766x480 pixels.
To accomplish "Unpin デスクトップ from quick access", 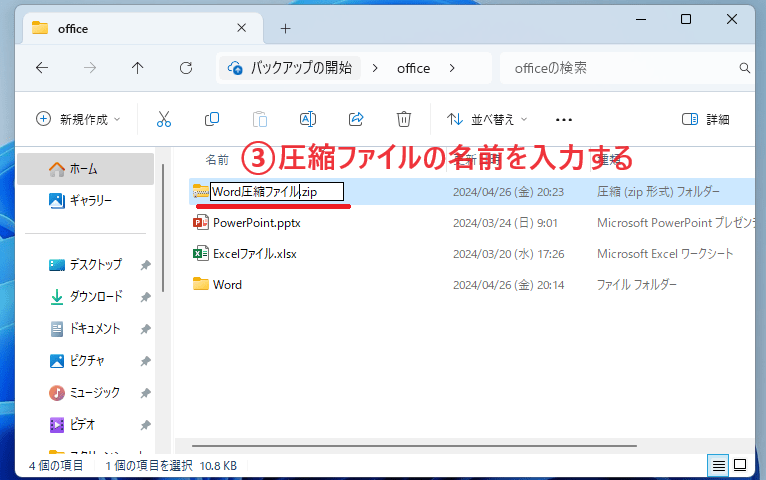I will coord(145,265).
